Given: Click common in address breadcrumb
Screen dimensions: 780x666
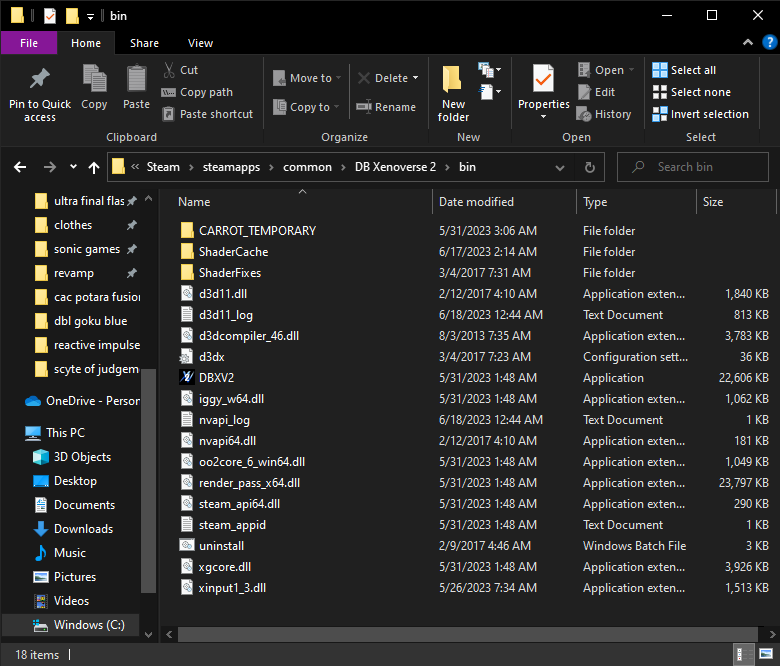Looking at the screenshot, I should tap(307, 167).
